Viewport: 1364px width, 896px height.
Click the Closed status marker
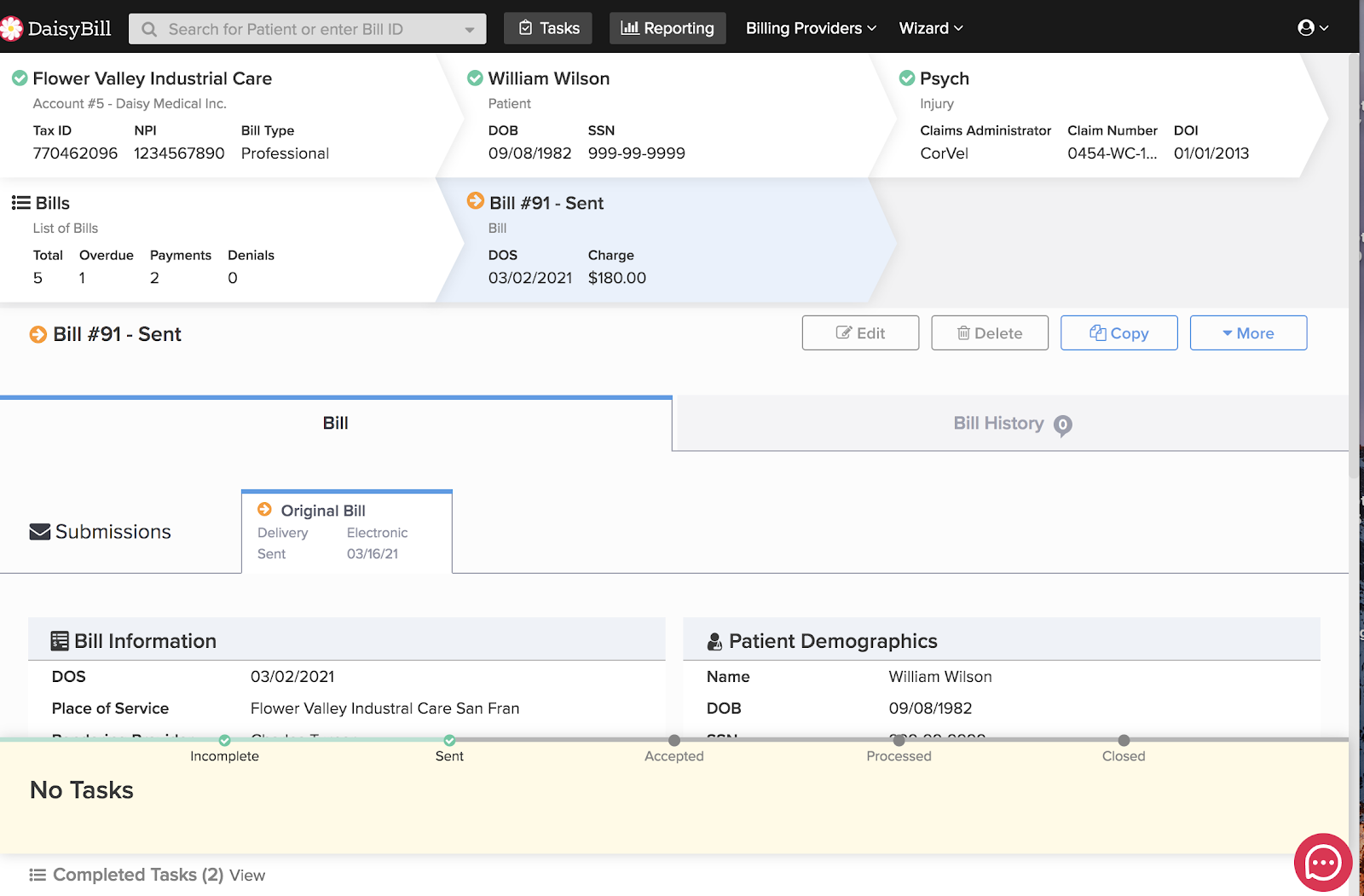click(1124, 740)
